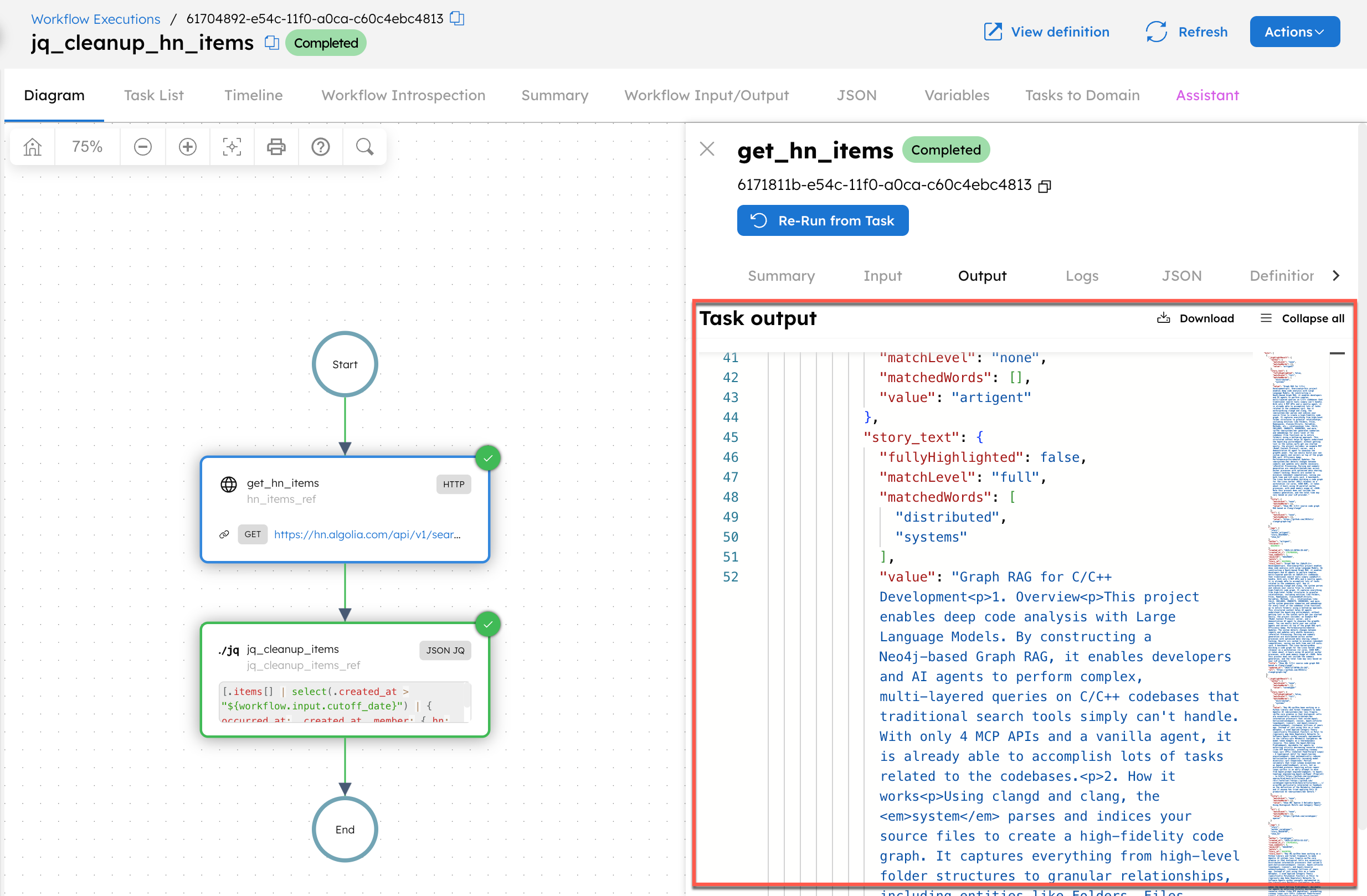Screen dimensions: 1367x896
Task: Open the hn.algolia.com GET request link
Action: click(367, 534)
